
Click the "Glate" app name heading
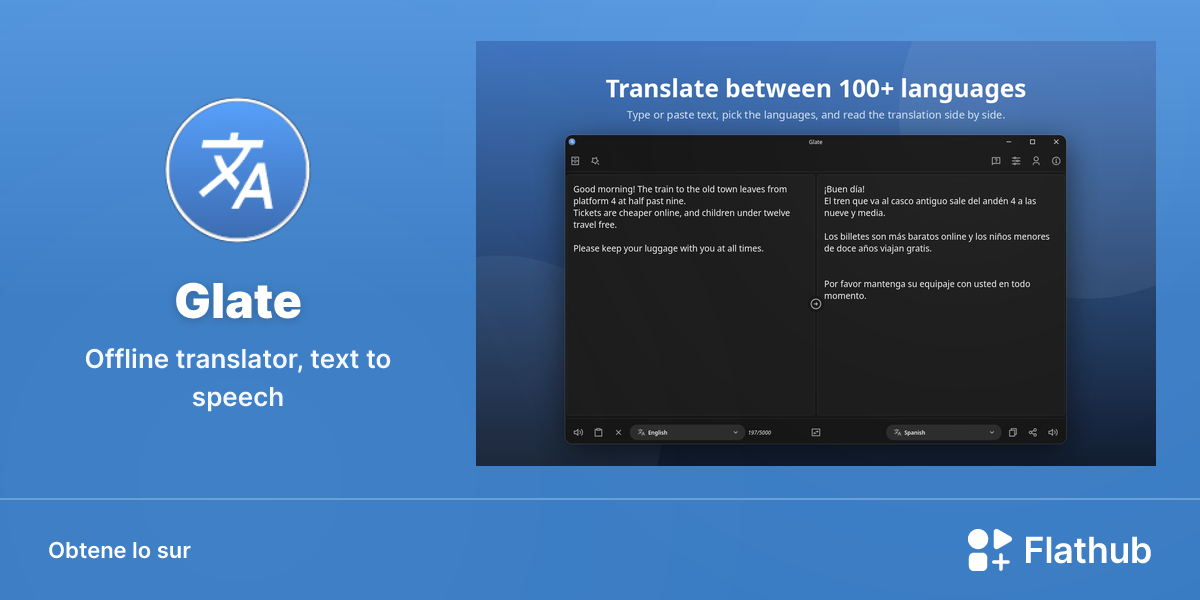pos(238,301)
